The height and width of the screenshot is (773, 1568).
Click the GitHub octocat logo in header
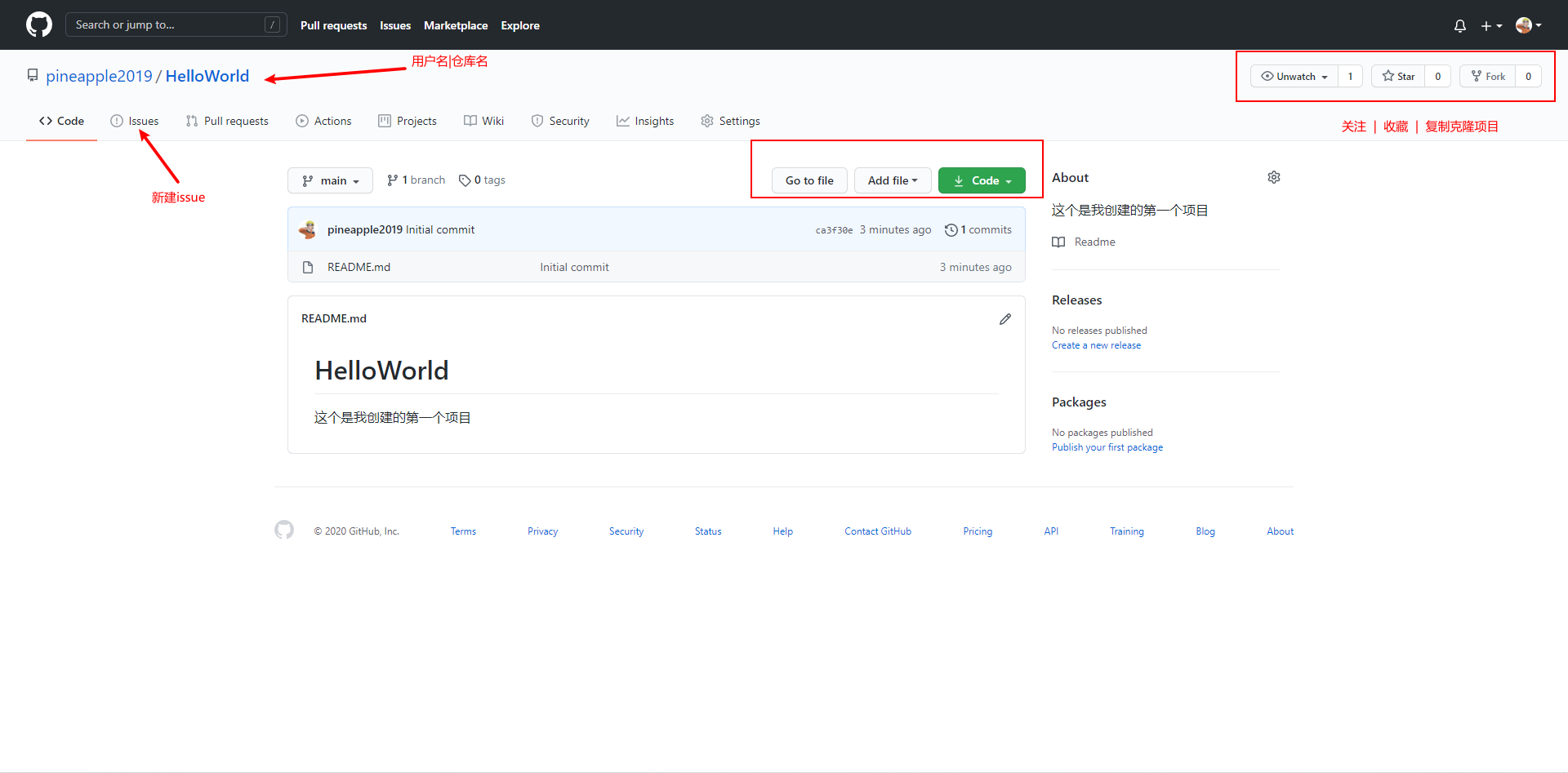[39, 24]
